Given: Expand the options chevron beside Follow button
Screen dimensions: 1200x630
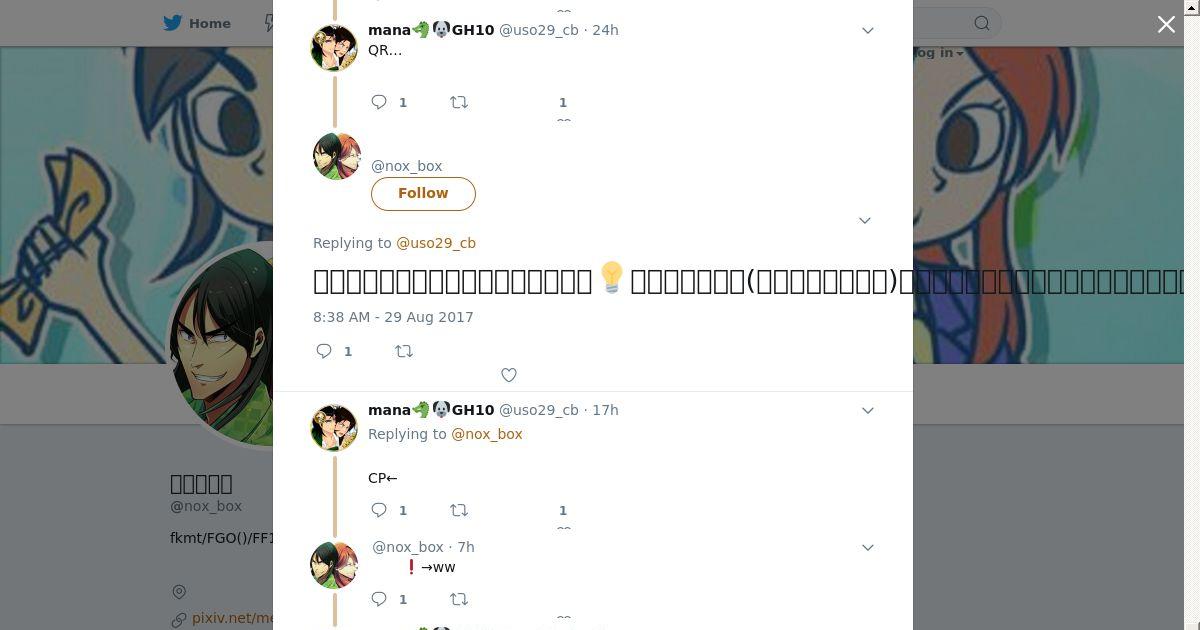Looking at the screenshot, I should [865, 220].
